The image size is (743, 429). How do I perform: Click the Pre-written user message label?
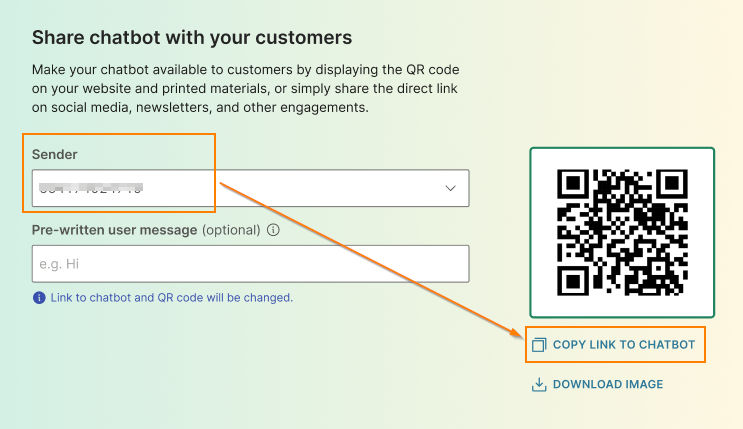[x=114, y=230]
